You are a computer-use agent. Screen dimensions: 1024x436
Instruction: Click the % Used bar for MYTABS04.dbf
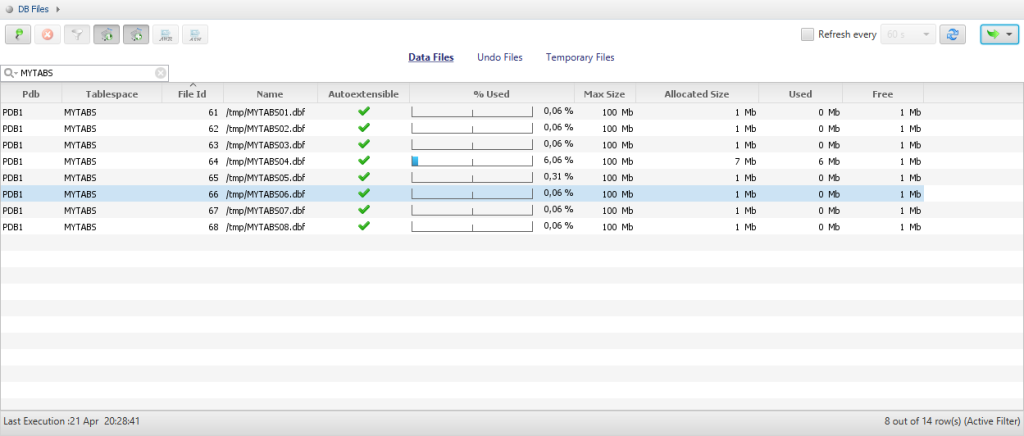tap(472, 161)
